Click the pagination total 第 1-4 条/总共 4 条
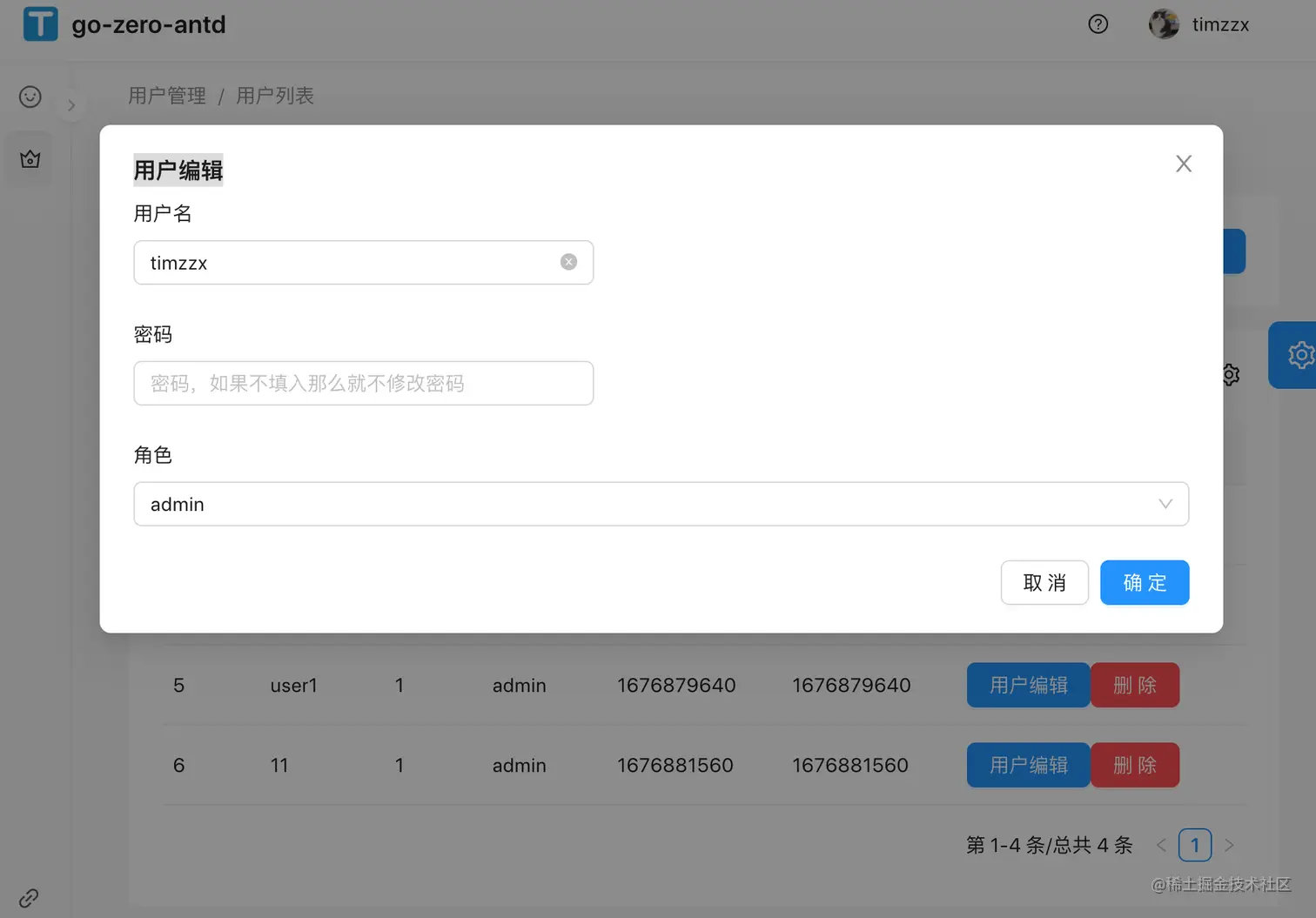Screen dimensions: 1316x918 (1050, 845)
